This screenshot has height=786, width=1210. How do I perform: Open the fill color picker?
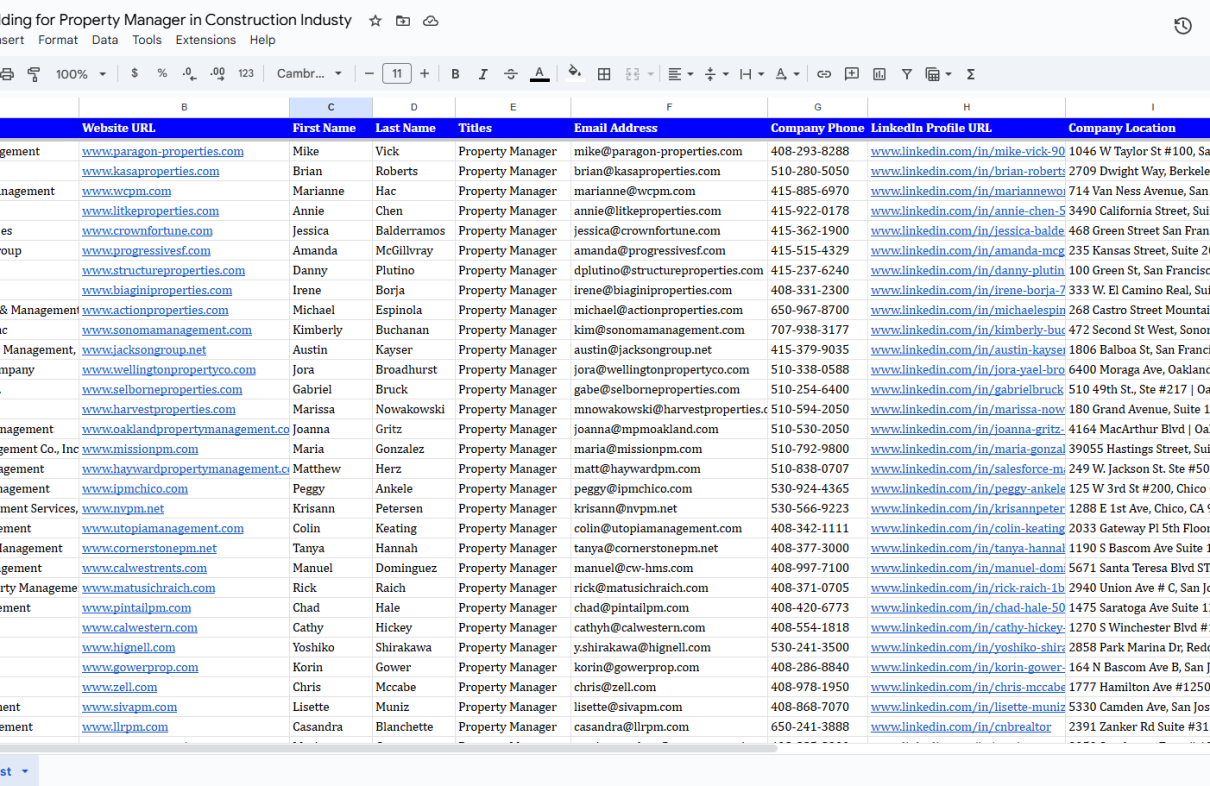(x=575, y=73)
